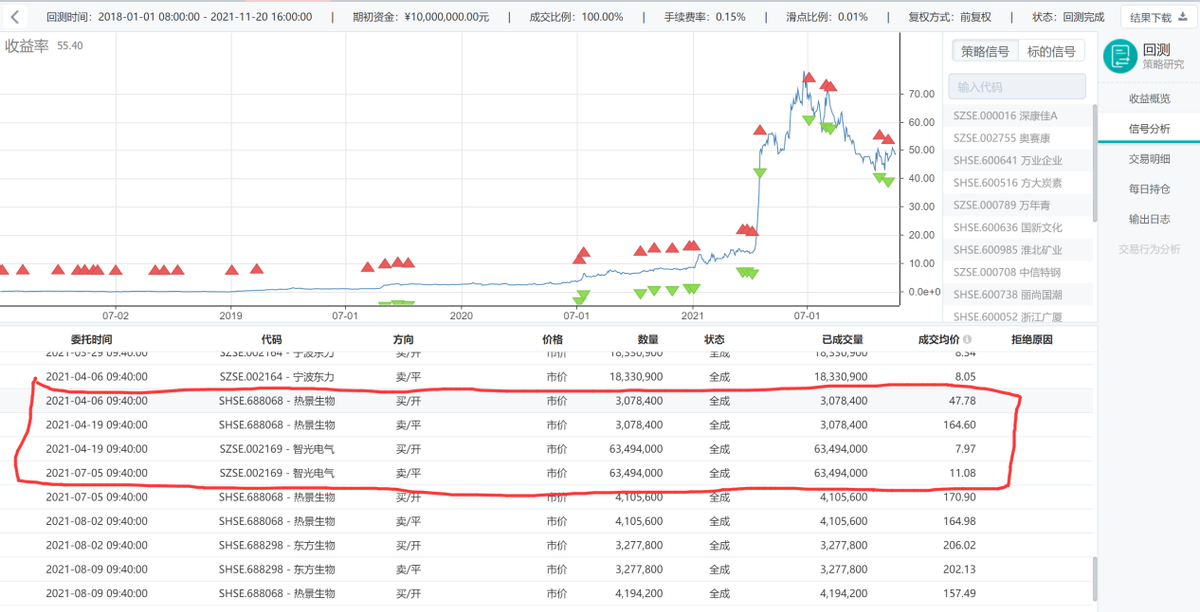The width and height of the screenshot is (1200, 612).
Task: Click the 输入代码 search input field
Action: tap(1016, 86)
